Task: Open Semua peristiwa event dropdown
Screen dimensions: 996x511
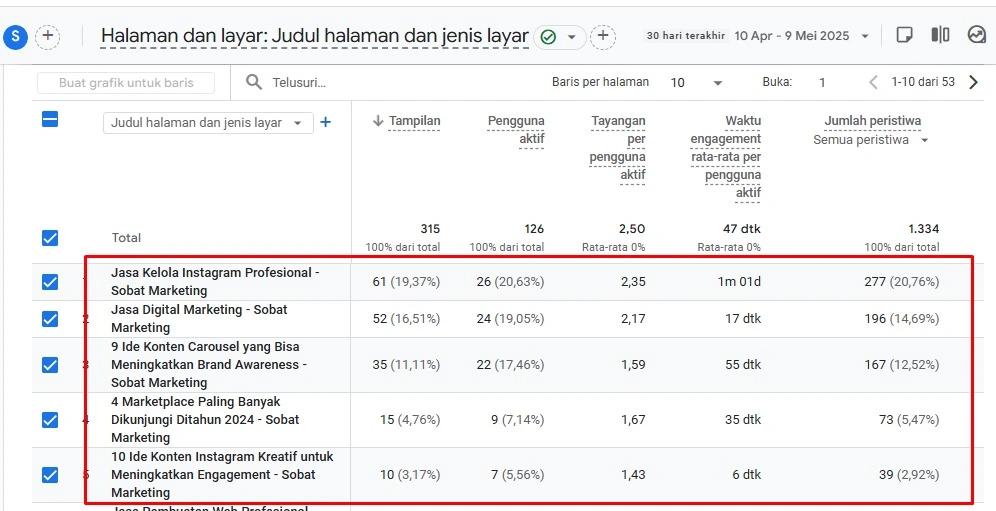Action: 870,140
